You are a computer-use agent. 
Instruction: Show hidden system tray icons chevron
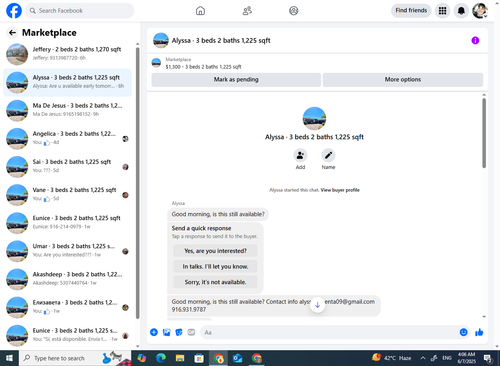click(423, 358)
